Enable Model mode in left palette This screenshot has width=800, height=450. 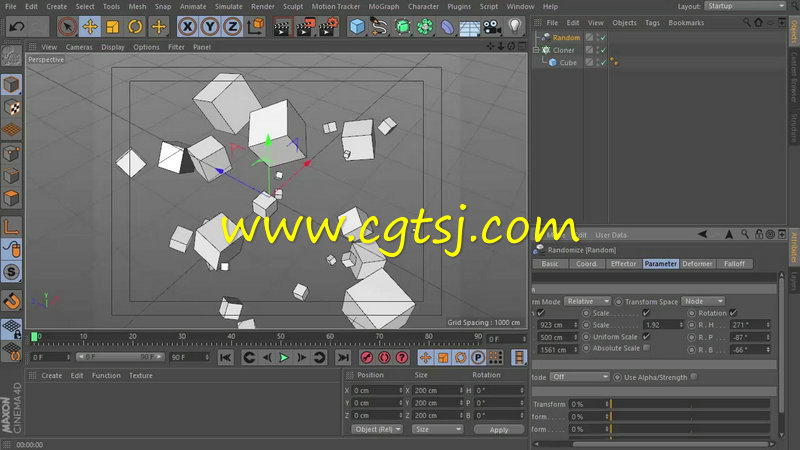[11, 85]
